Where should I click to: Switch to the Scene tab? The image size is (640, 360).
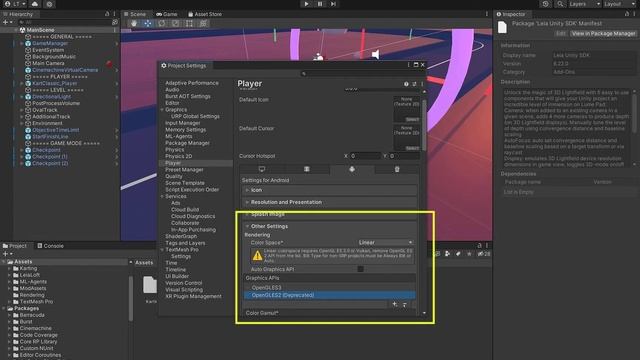[135, 14]
